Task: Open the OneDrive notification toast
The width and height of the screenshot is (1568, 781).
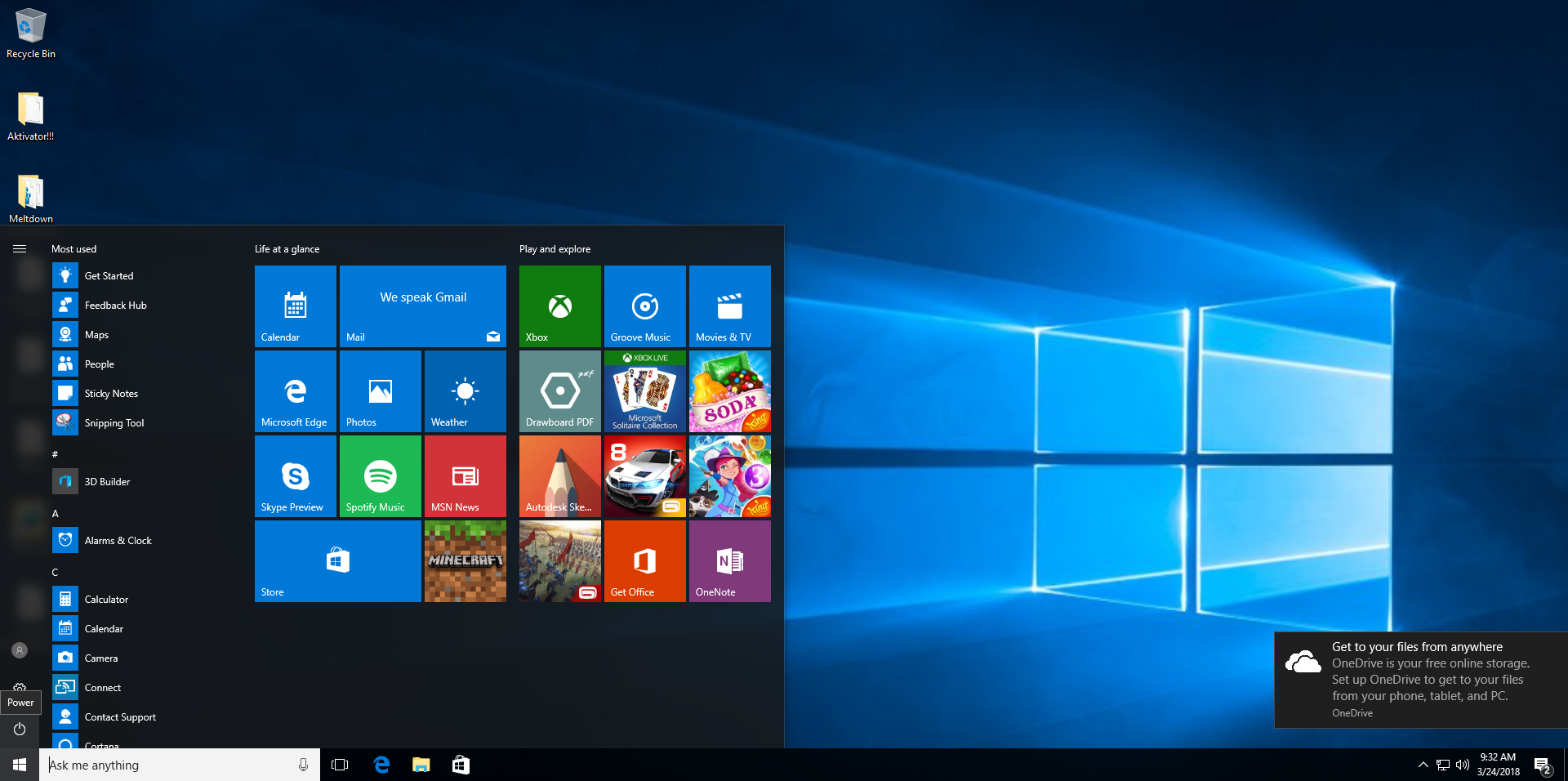Action: 1421,680
